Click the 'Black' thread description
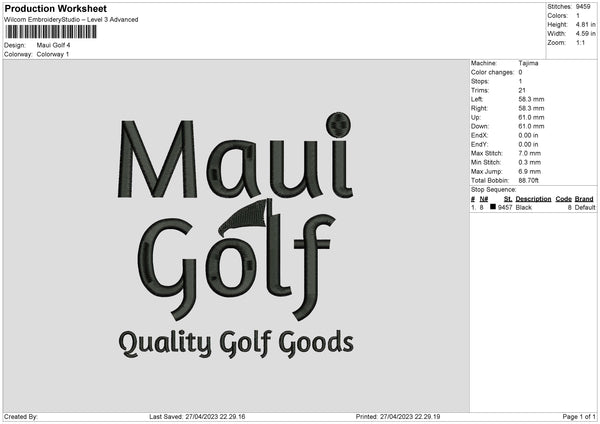Screen dimensions: 600x424 click(523, 207)
